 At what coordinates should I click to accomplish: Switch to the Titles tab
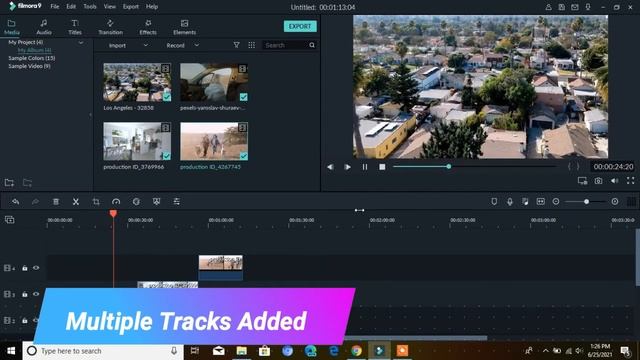pyautogui.click(x=75, y=27)
